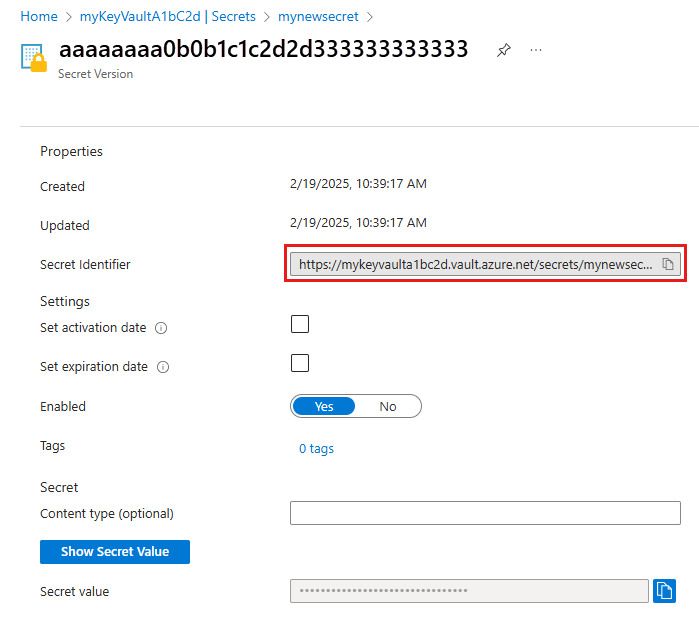Open mynewsecret breadcrumb
Screen dimensions: 699x622
(x=318, y=16)
